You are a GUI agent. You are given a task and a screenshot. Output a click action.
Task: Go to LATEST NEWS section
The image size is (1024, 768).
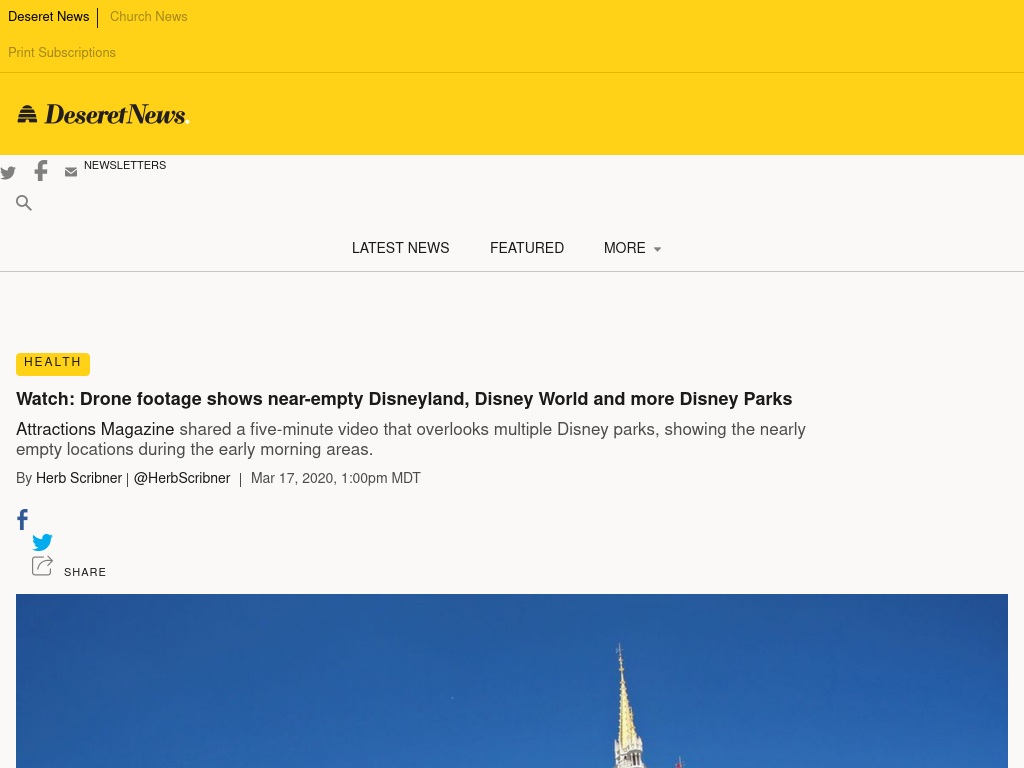coord(400,248)
